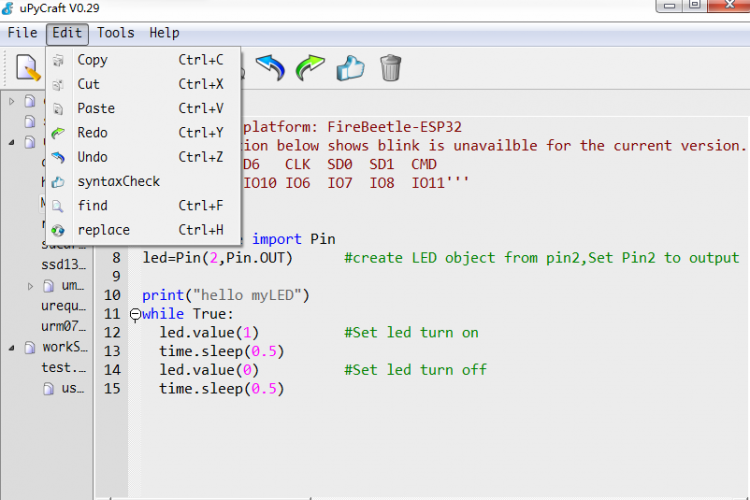
Task: Select the file icon next to us… item
Action: pyautogui.click(x=49, y=389)
